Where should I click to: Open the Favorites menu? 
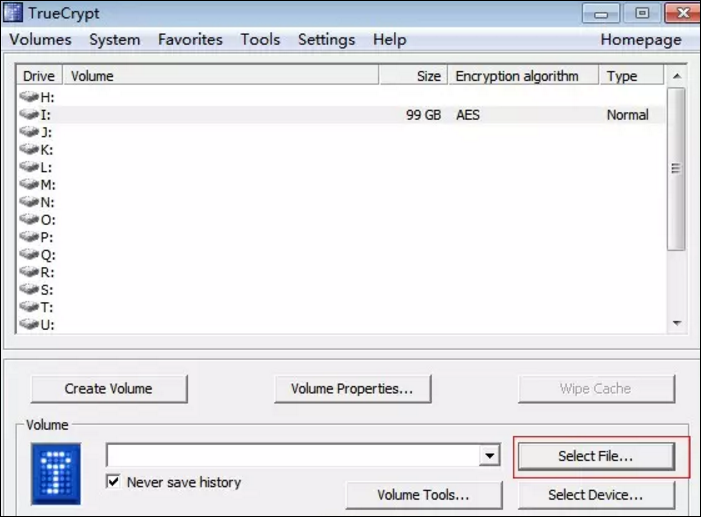[x=190, y=39]
